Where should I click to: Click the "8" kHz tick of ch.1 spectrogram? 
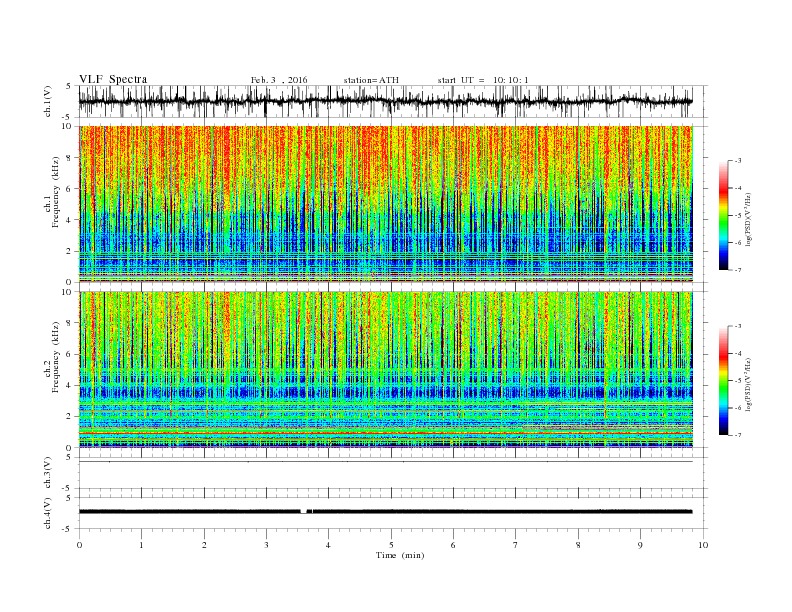pos(70,158)
